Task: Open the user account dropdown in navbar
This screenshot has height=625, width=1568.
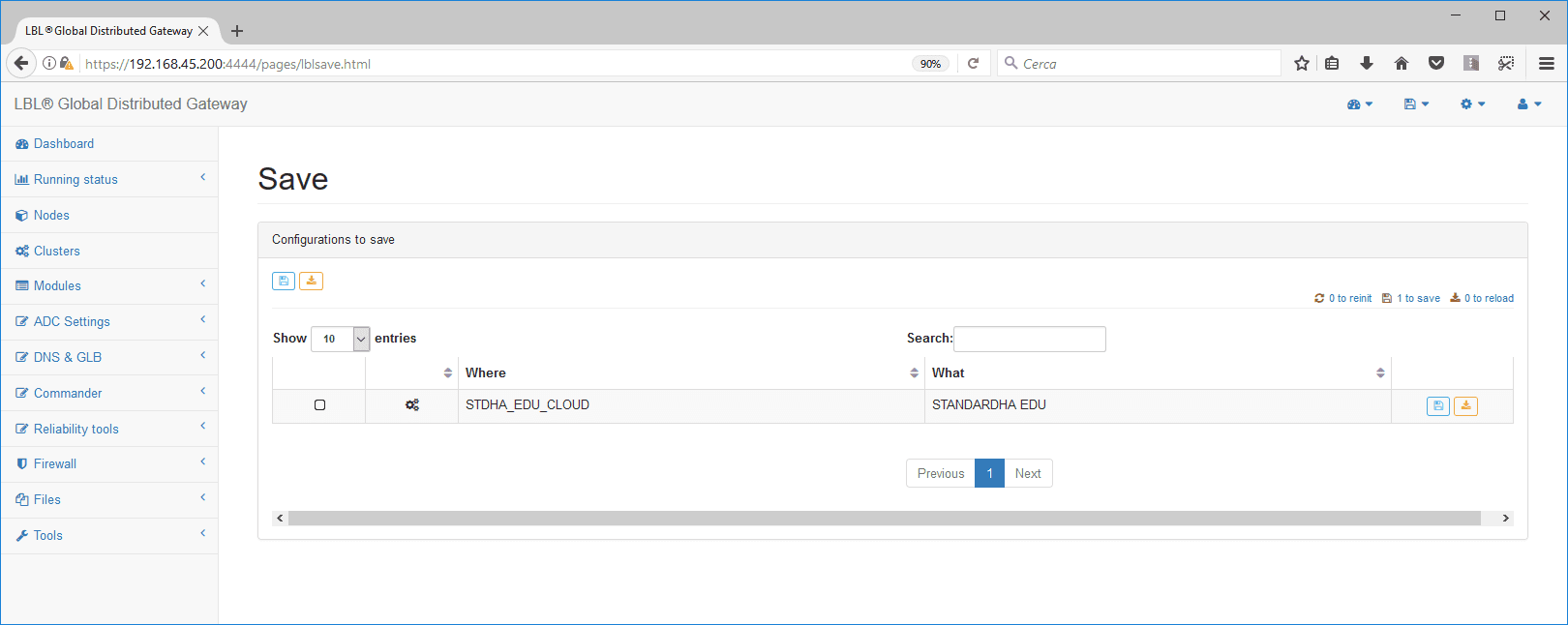Action: point(1529,104)
